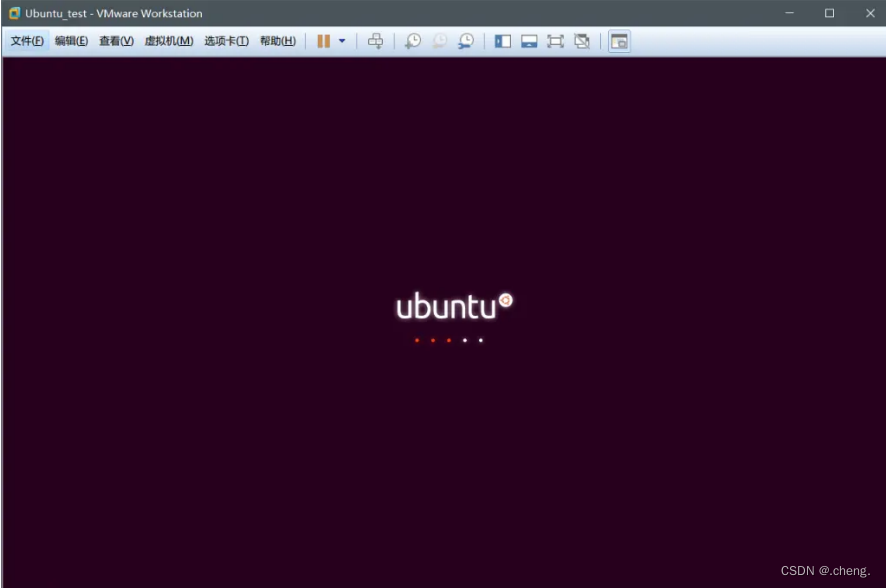Open the 编辑(E) menu
This screenshot has height=588, width=886.
pos(71,41)
